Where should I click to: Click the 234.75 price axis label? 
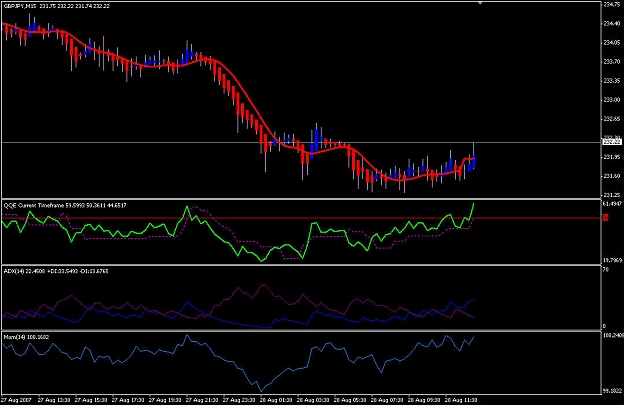point(612,4)
